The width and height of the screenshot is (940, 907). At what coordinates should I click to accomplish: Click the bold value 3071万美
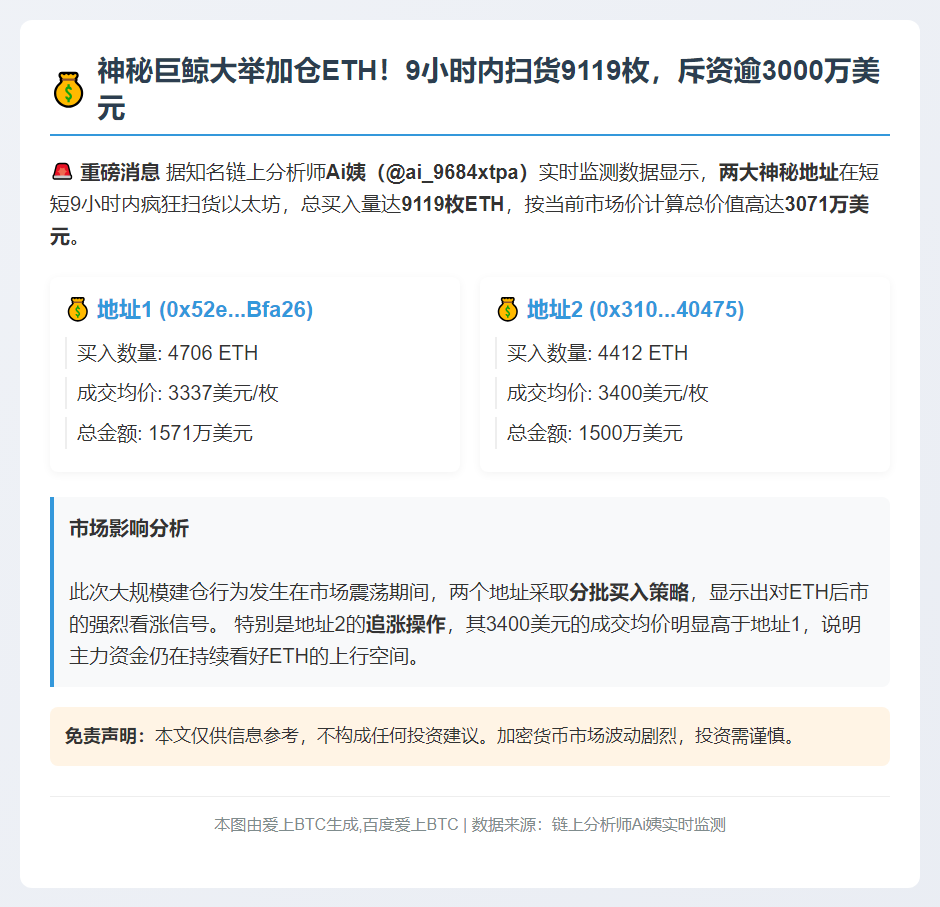827,204
